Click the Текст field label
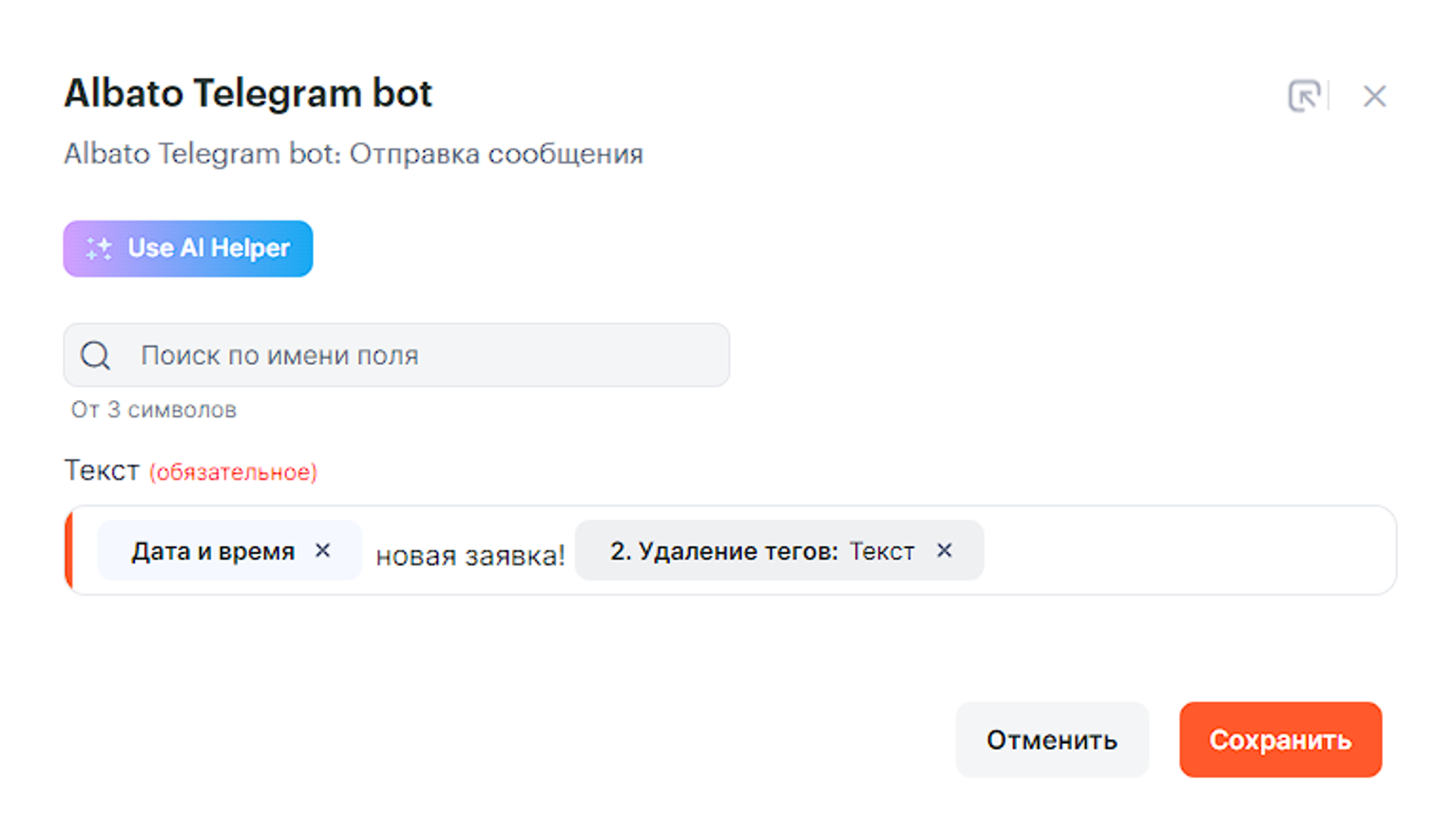The image size is (1454, 840). coord(101,470)
